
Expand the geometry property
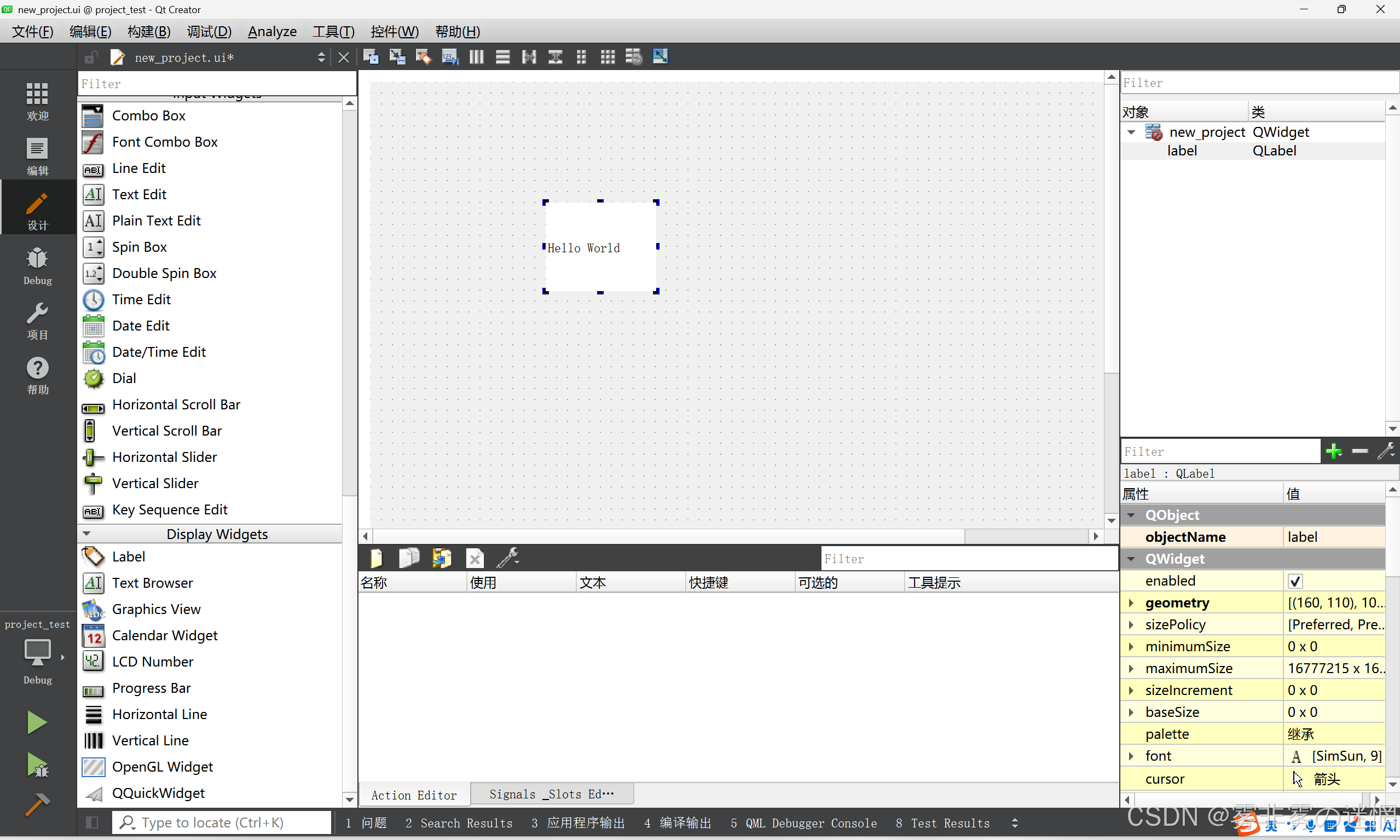coord(1131,603)
